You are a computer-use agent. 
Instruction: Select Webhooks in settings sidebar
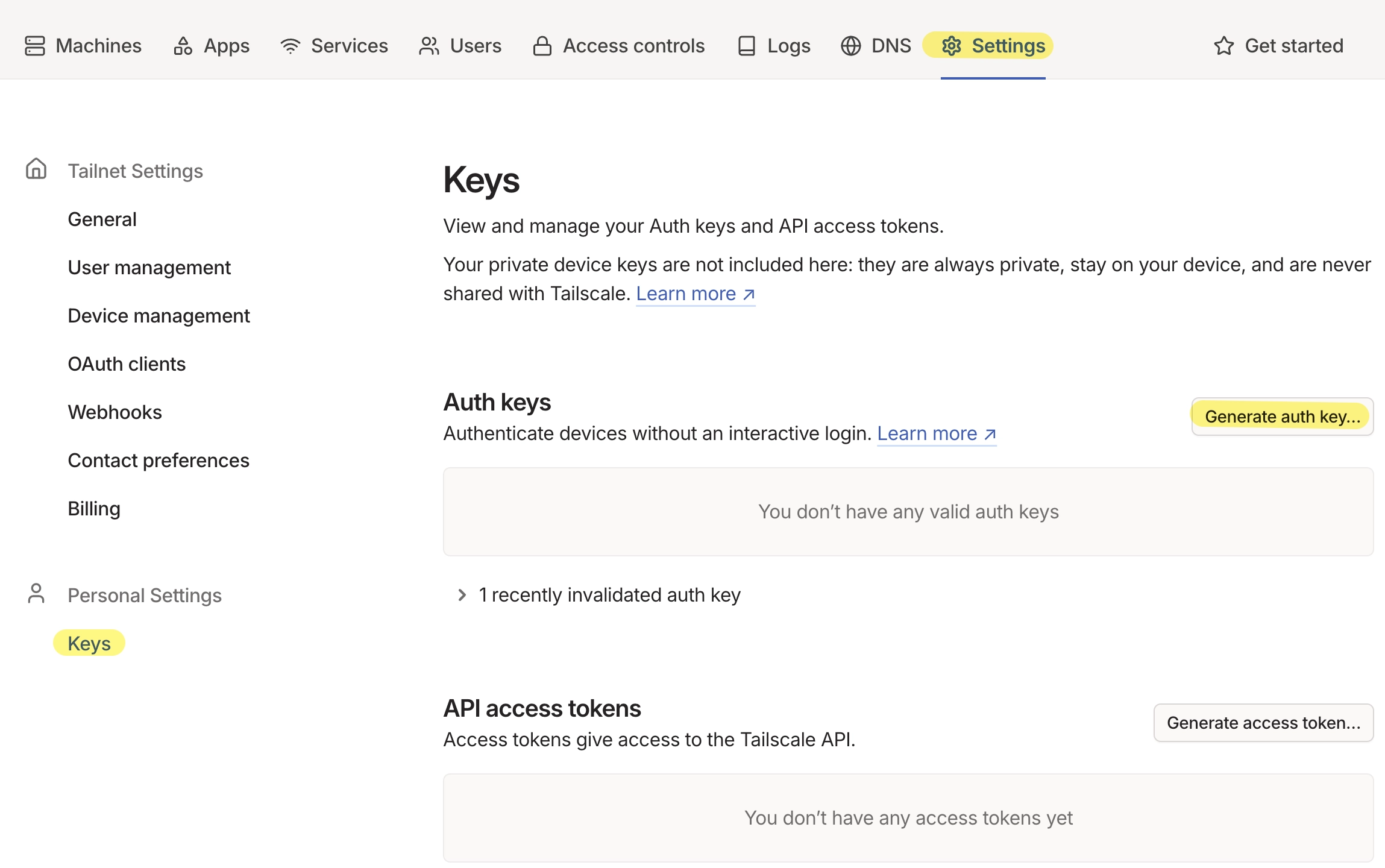point(115,412)
